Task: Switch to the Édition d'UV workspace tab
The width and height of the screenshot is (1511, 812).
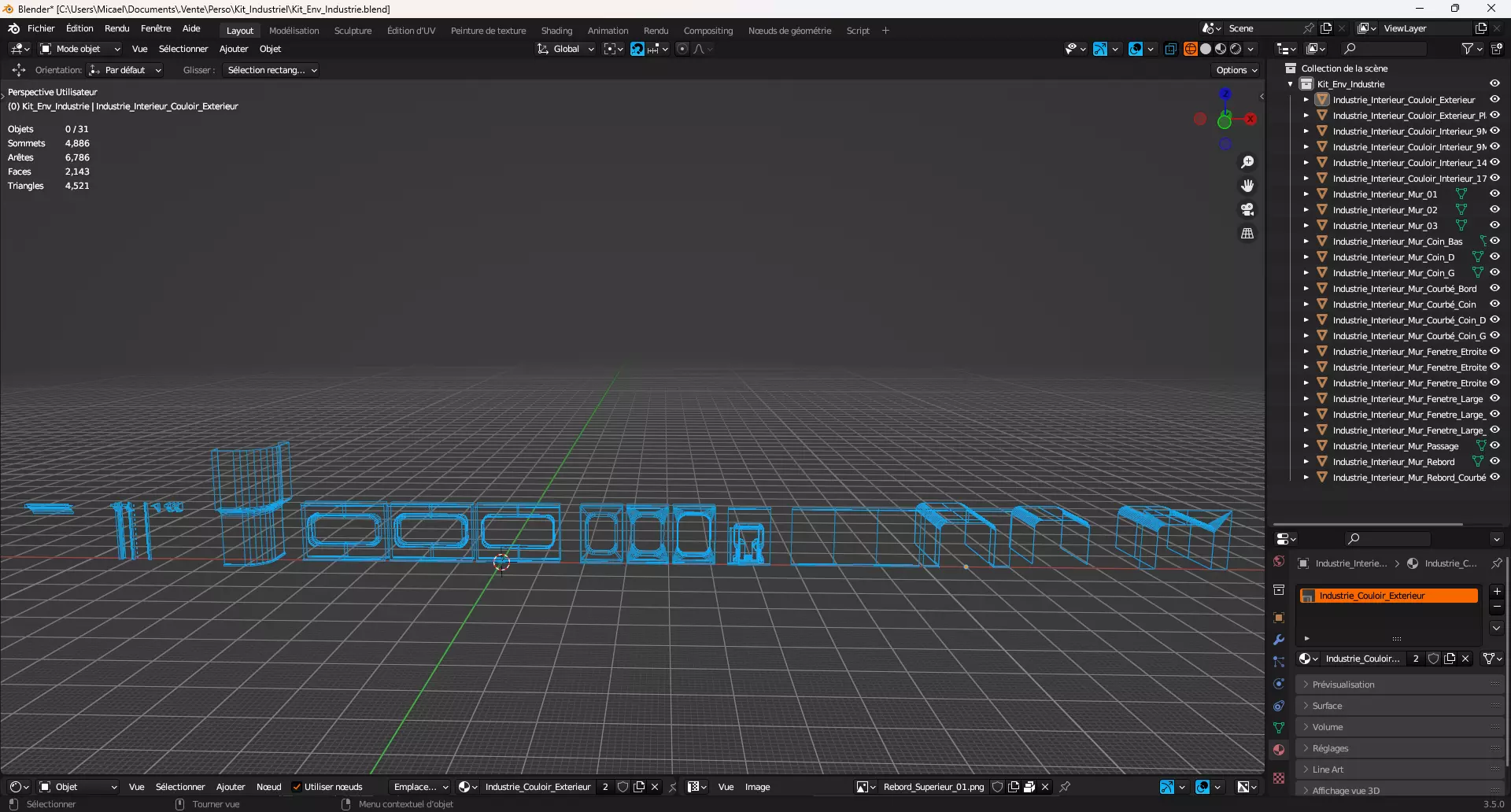Action: tap(411, 31)
